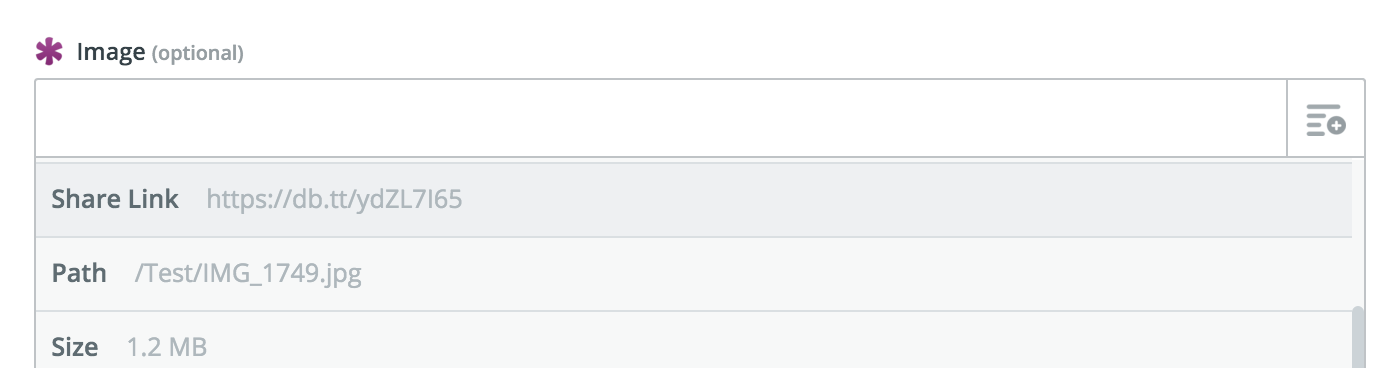Click the 1.2 MB size value

(166, 348)
